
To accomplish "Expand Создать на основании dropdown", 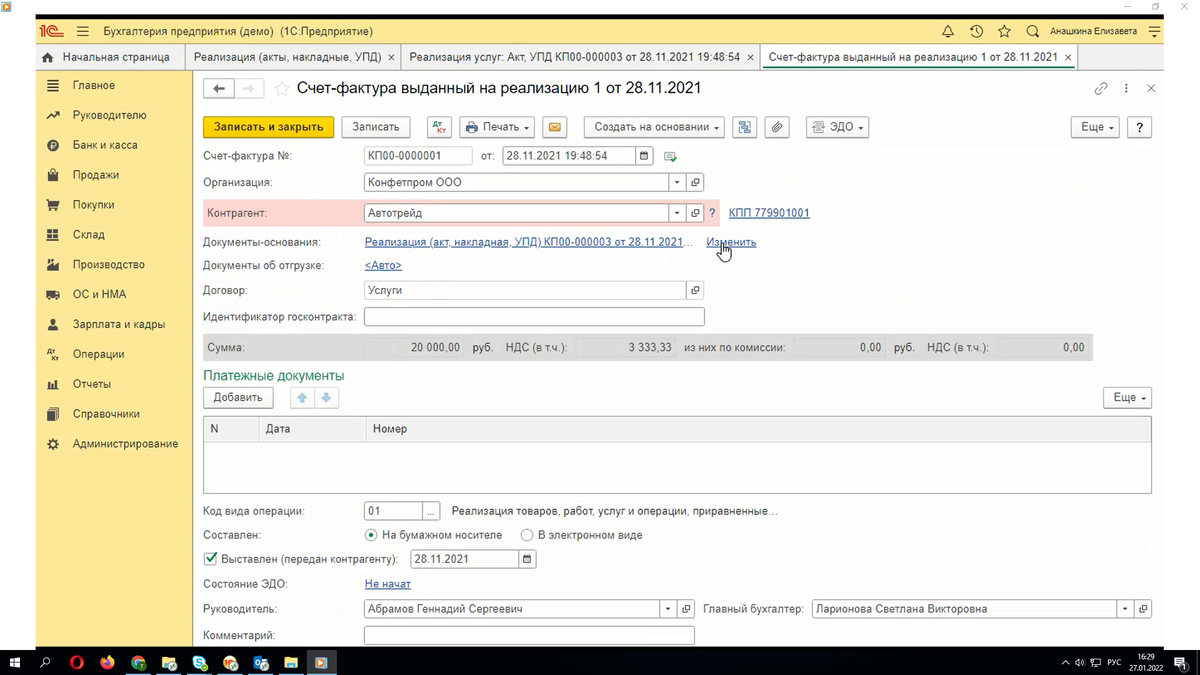I will click(x=652, y=127).
